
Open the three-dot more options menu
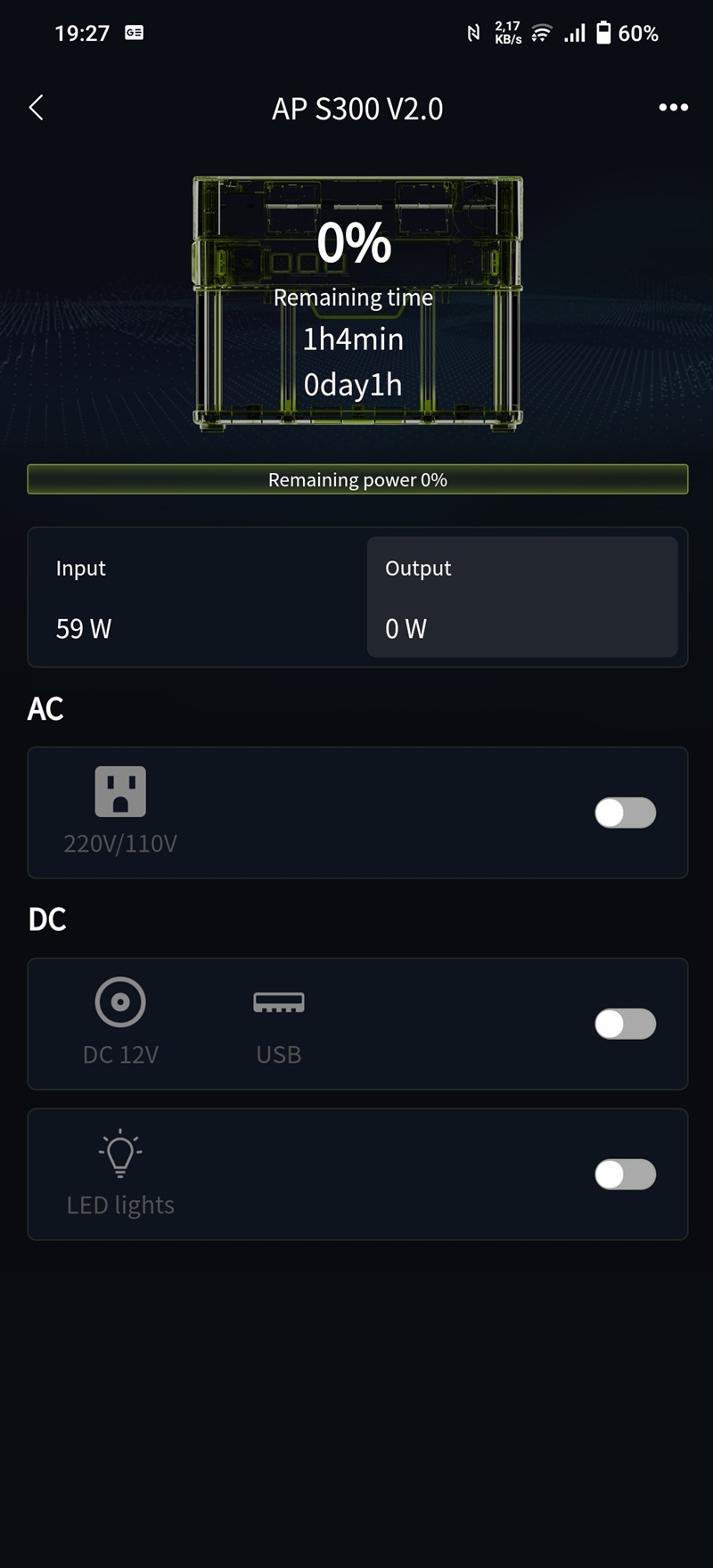[673, 108]
